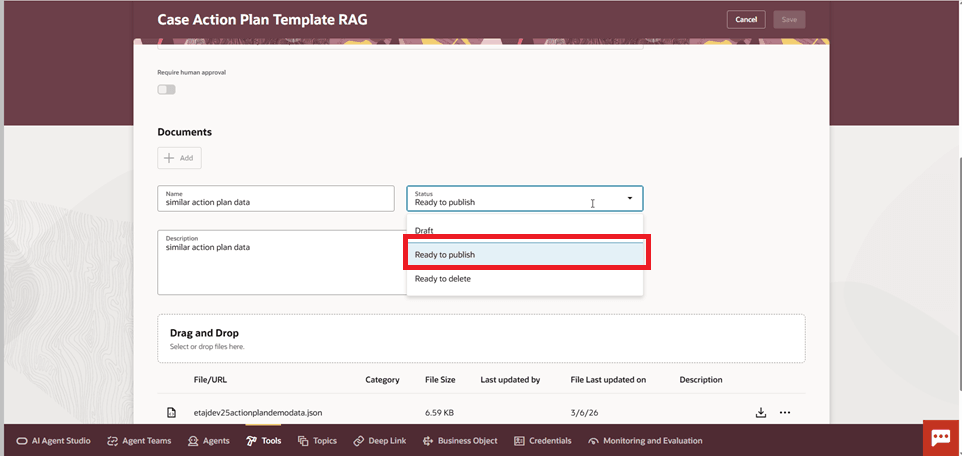Viewport: 962px width, 456px height.
Task: Click the etajdev25actionplandemodata.json file name
Action: [258, 412]
